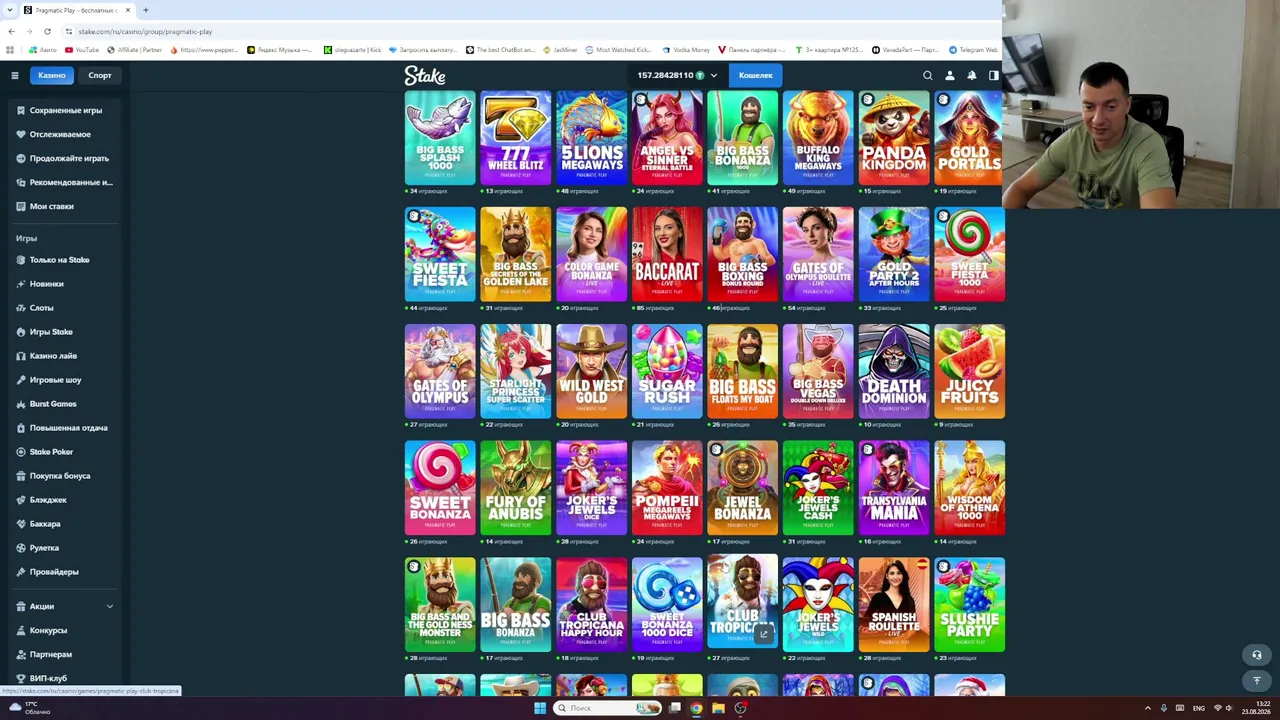Open the notifications bell icon

(972, 75)
